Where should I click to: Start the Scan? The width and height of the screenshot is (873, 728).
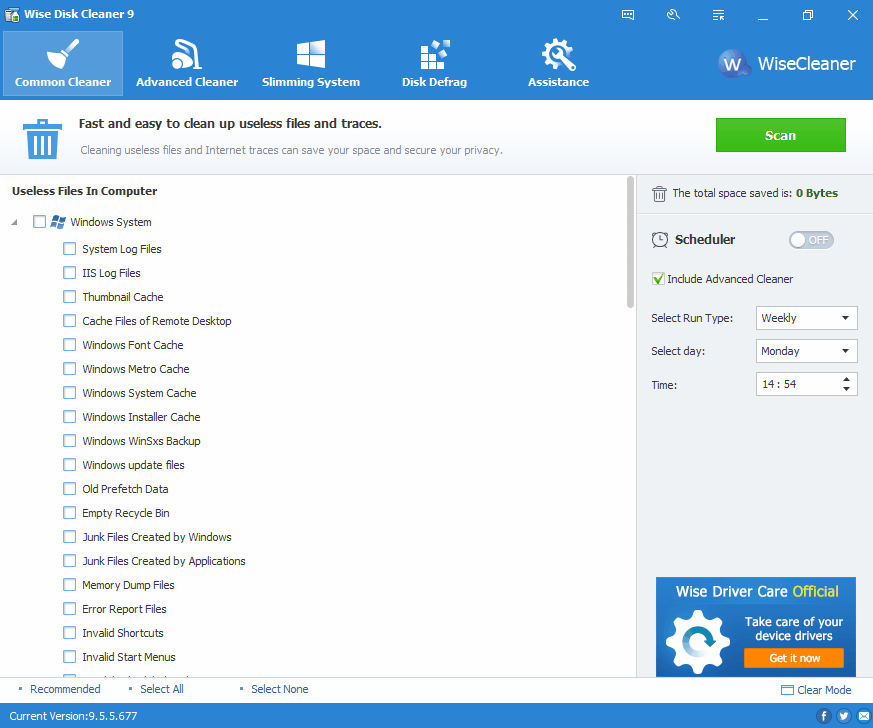point(781,135)
